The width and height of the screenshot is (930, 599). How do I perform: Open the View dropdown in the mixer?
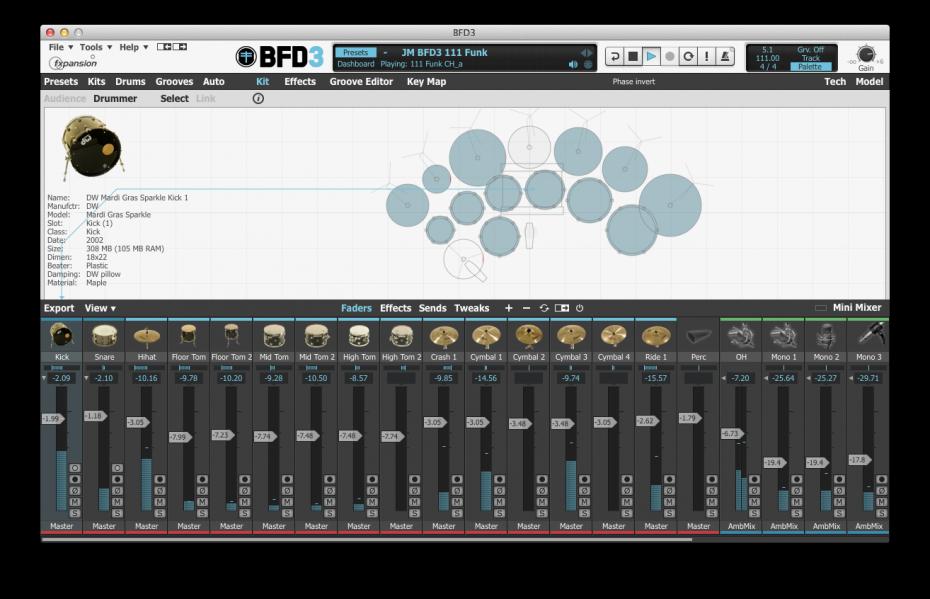click(100, 308)
